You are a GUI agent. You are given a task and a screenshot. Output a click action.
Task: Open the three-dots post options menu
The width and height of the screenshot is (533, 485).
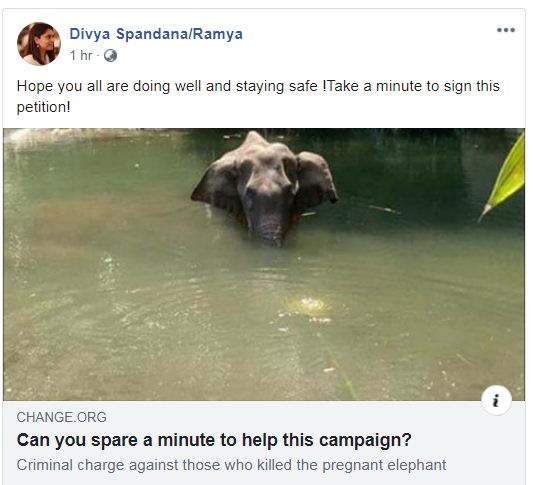coord(505,30)
